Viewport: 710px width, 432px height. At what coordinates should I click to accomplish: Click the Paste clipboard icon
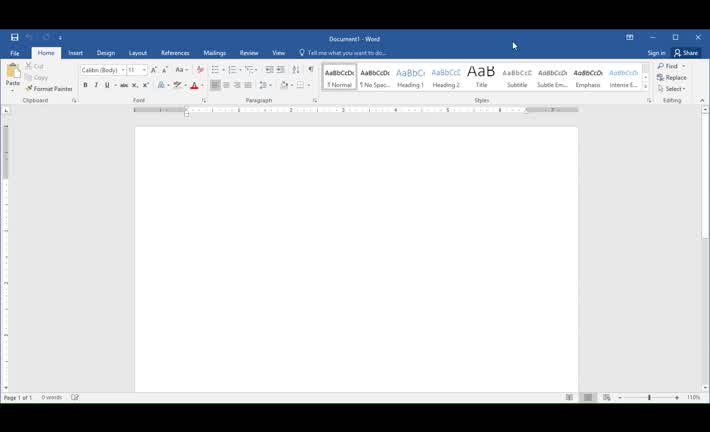13,71
